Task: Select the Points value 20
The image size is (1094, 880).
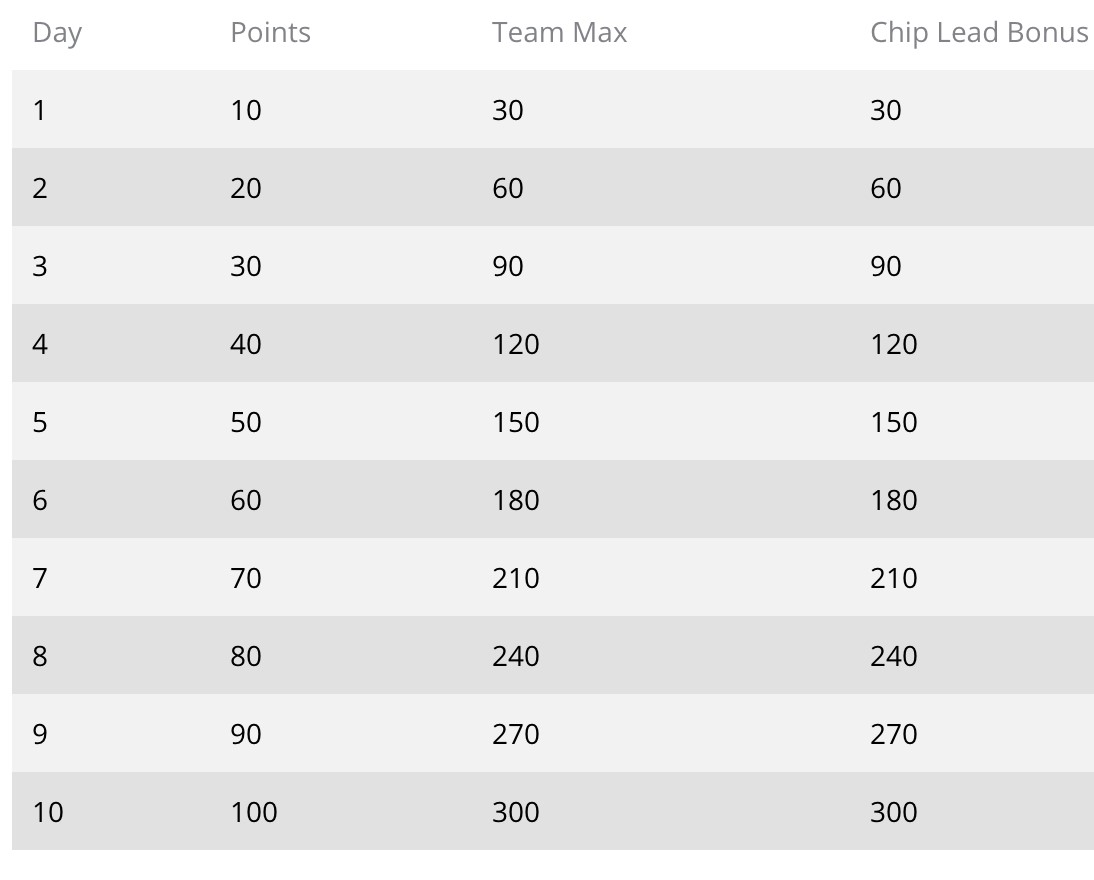Action: tap(246, 188)
